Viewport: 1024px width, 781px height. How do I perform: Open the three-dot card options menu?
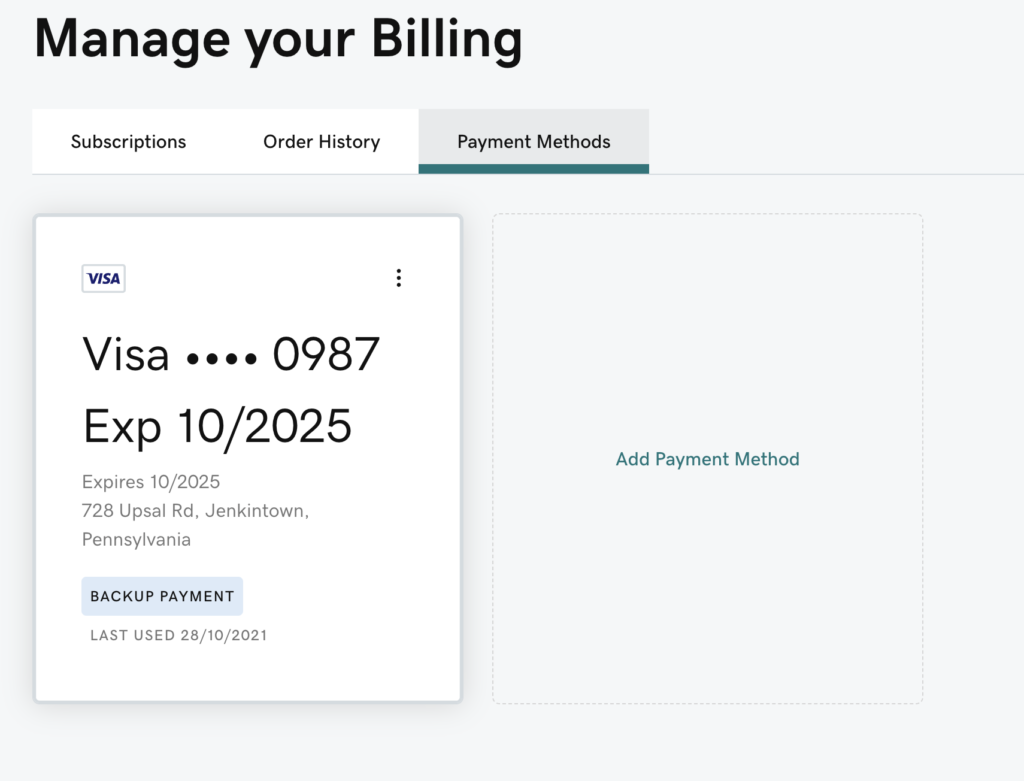398,278
